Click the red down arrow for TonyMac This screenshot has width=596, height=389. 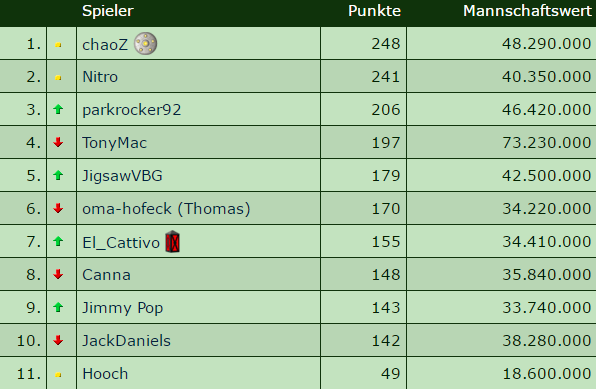[58, 143]
